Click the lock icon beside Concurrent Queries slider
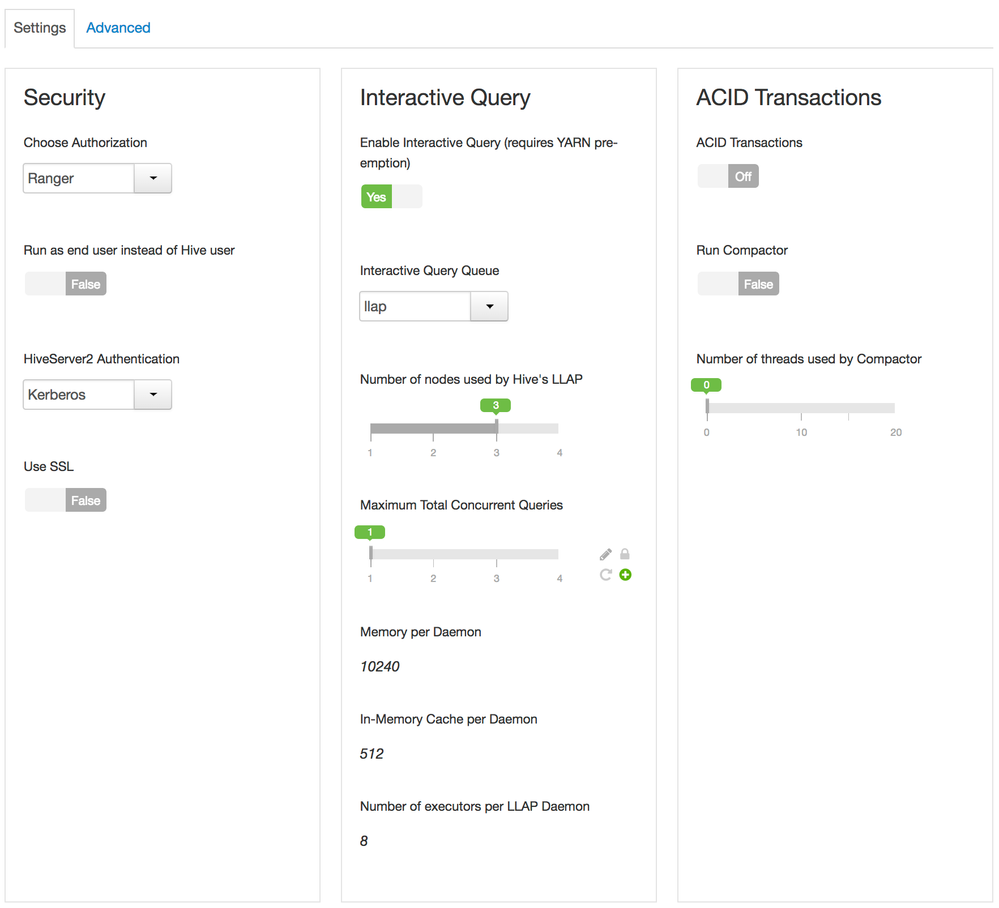 pyautogui.click(x=625, y=554)
